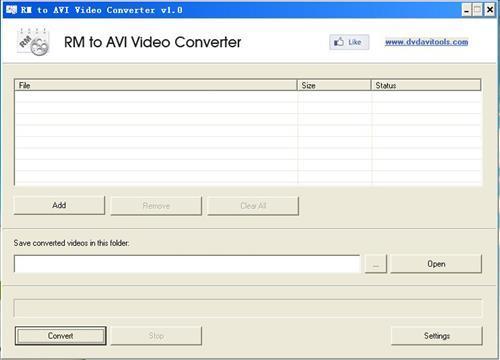The height and width of the screenshot is (360, 500).
Task: Minimize the converter window
Action: (467, 10)
